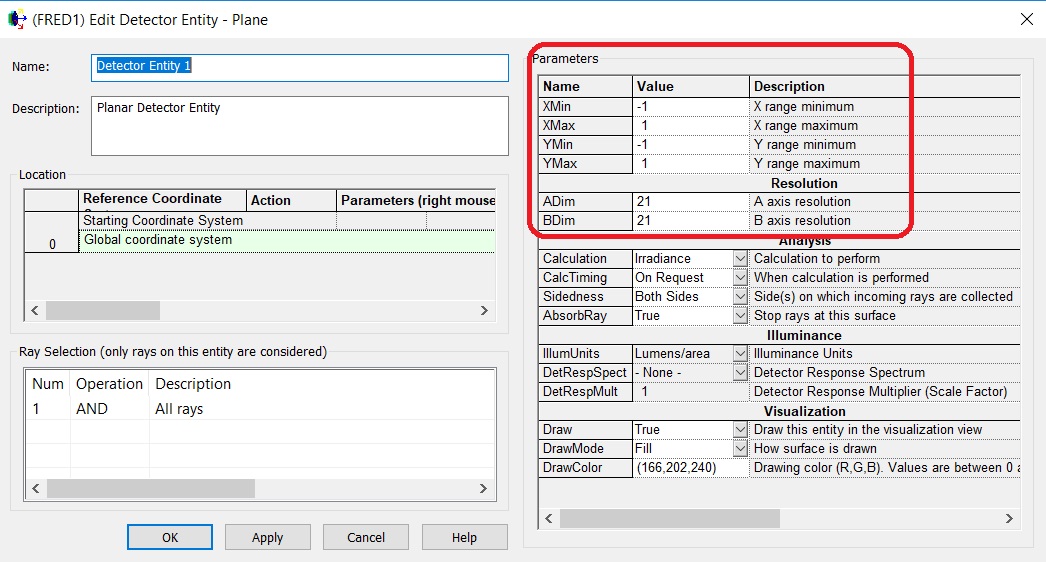
Task: Close the Edit Detector Entity dialog
Action: pyautogui.click(x=1027, y=19)
